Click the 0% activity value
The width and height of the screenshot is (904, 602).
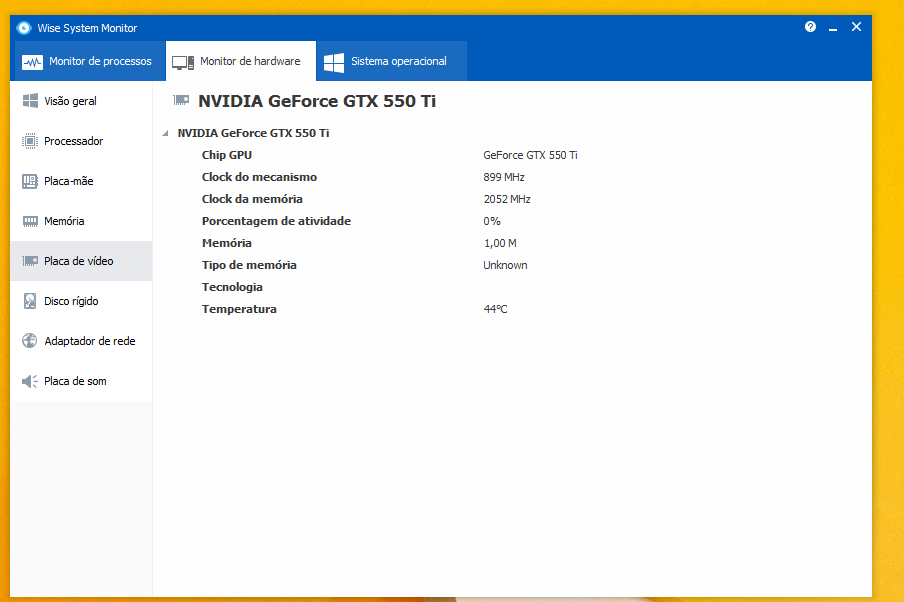(492, 221)
